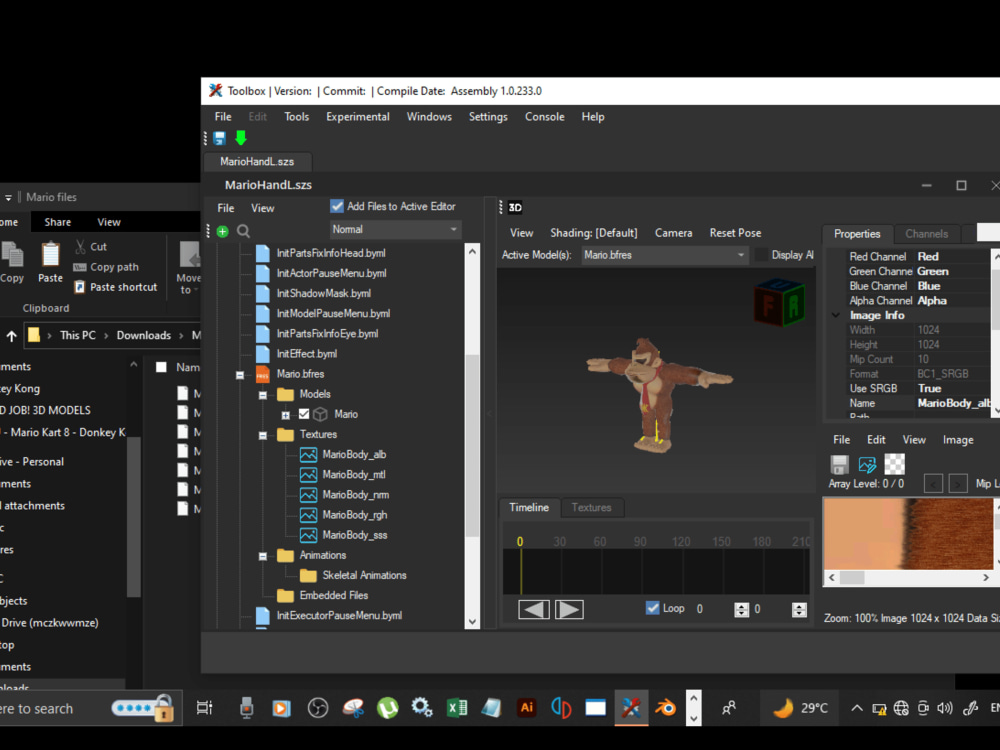
Task: Click the image editor save icon
Action: click(x=839, y=464)
